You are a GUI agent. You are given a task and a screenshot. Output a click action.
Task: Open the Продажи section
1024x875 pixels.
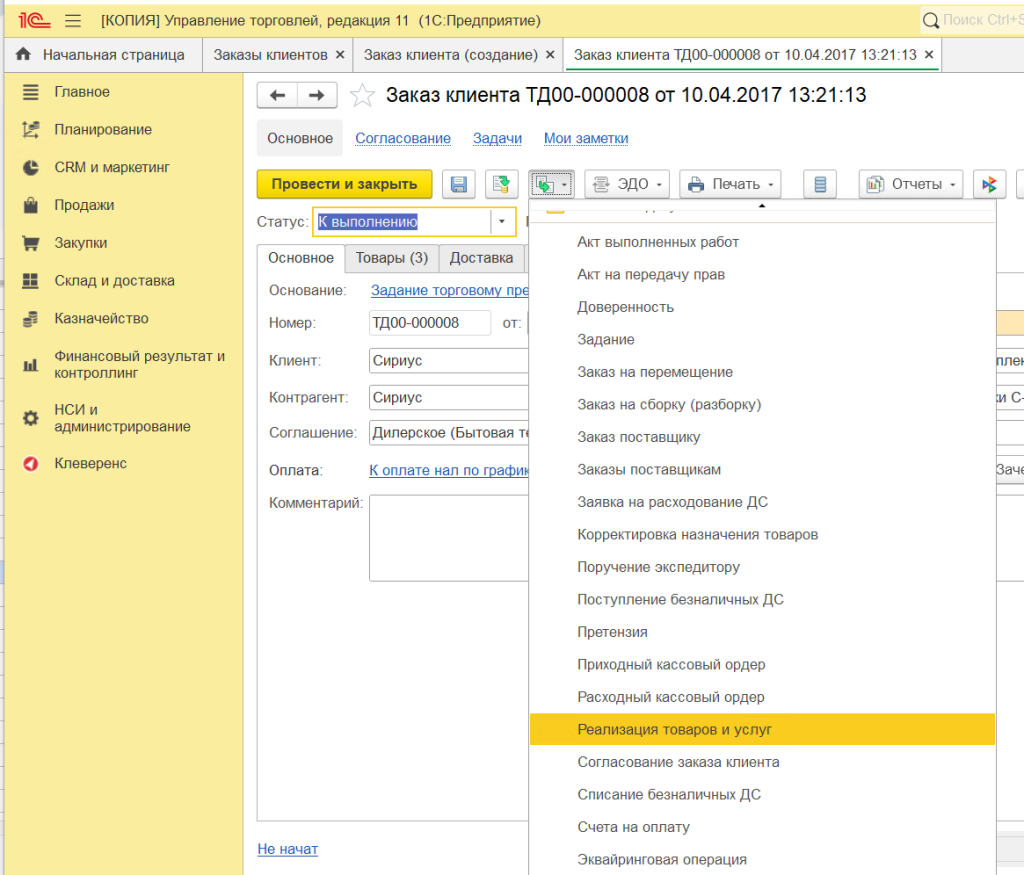click(84, 206)
